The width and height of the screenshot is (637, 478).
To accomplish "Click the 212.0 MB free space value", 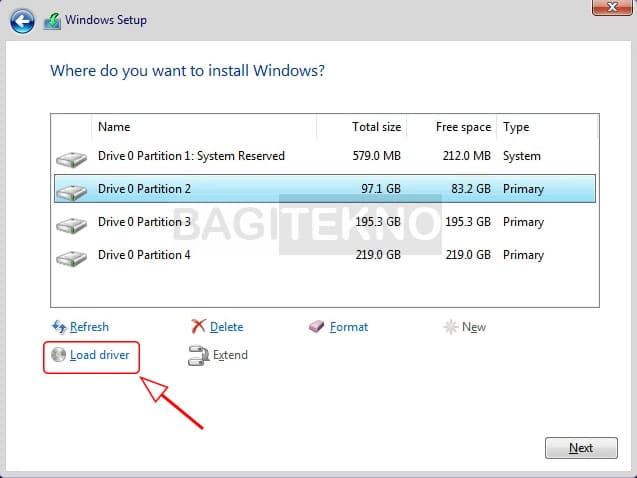I will [467, 156].
